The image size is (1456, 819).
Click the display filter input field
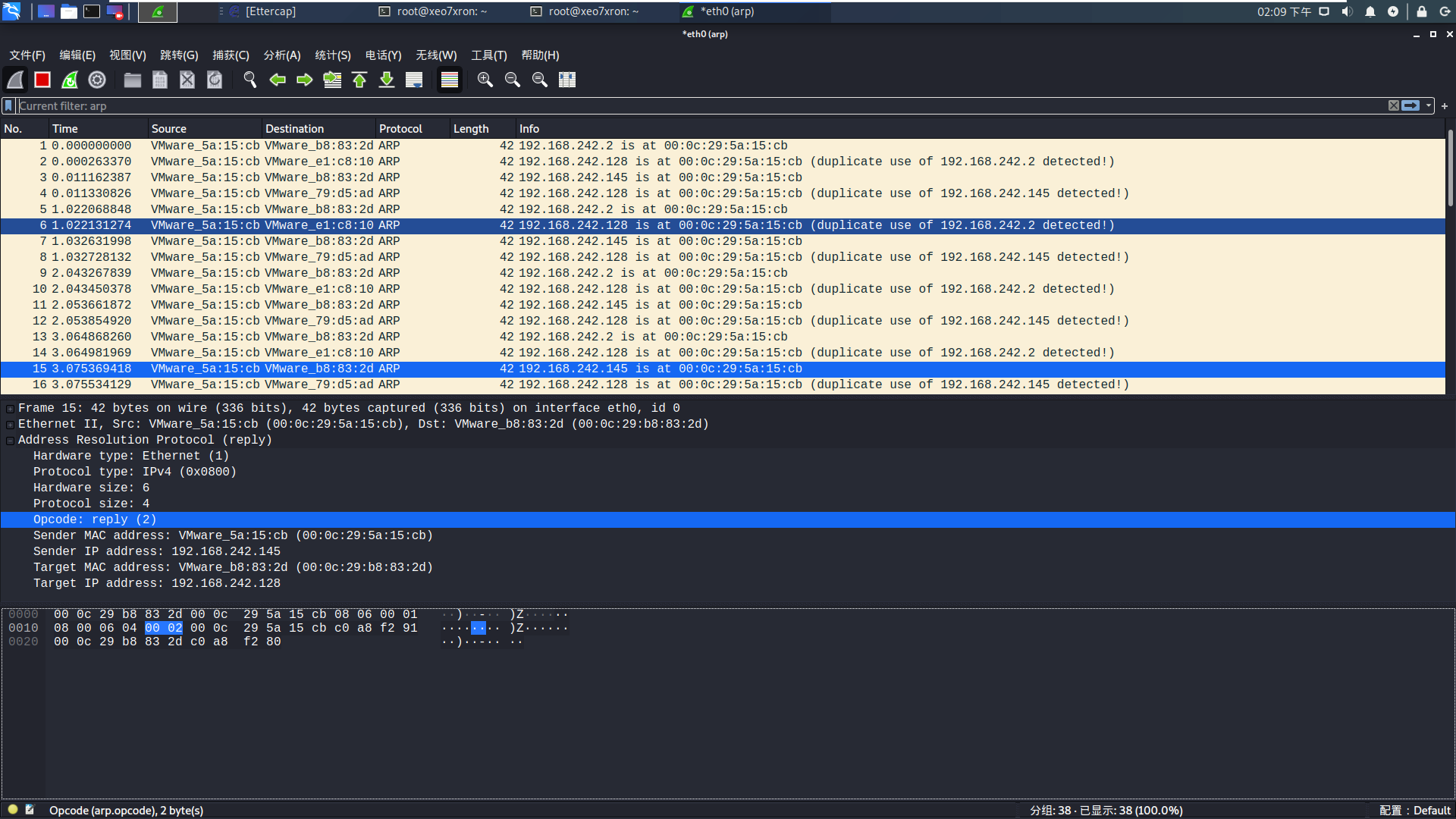(x=701, y=105)
